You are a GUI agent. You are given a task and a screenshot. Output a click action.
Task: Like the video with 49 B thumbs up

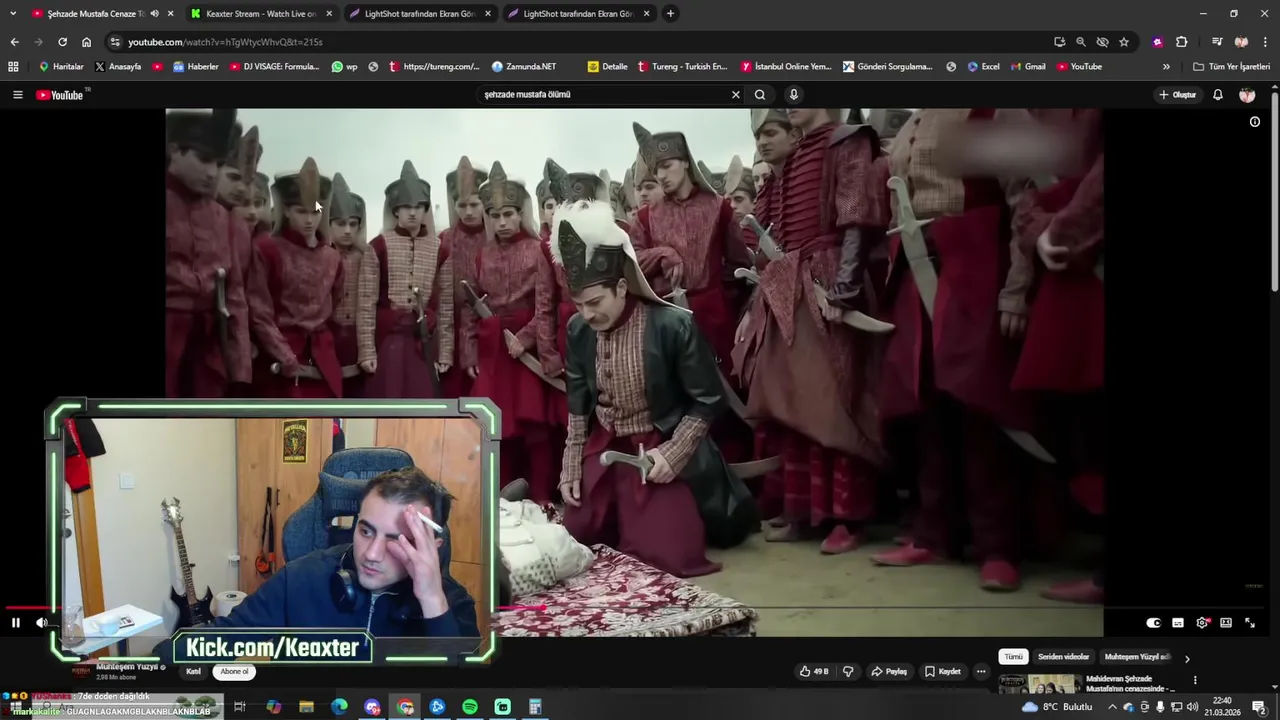tap(814, 671)
